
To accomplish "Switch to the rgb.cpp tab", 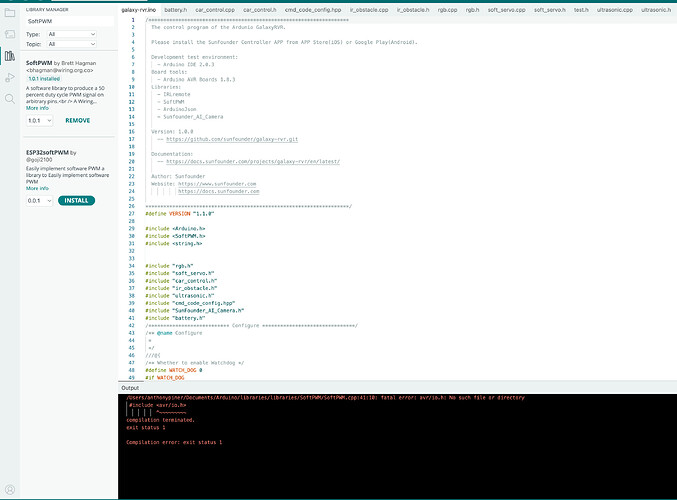I will tap(447, 9).
